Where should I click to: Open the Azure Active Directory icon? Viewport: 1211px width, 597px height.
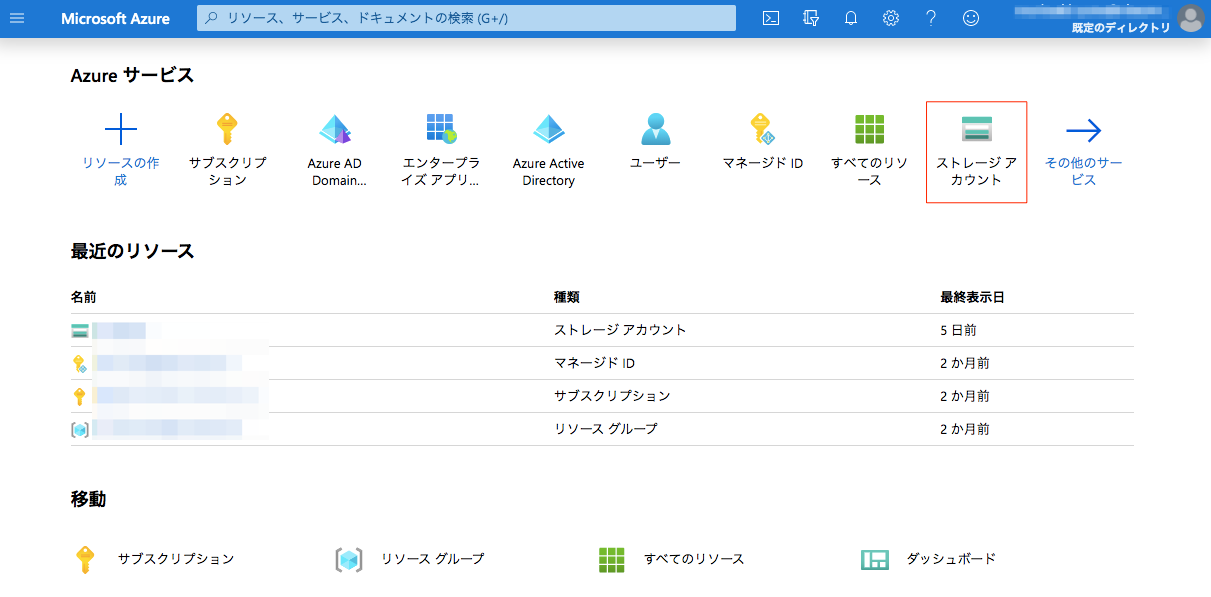[549, 130]
